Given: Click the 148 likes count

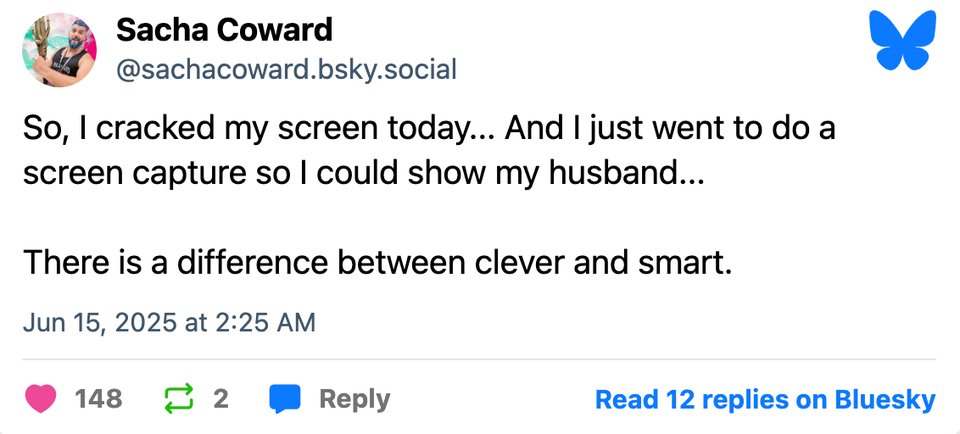Looking at the screenshot, I should pos(99,399).
